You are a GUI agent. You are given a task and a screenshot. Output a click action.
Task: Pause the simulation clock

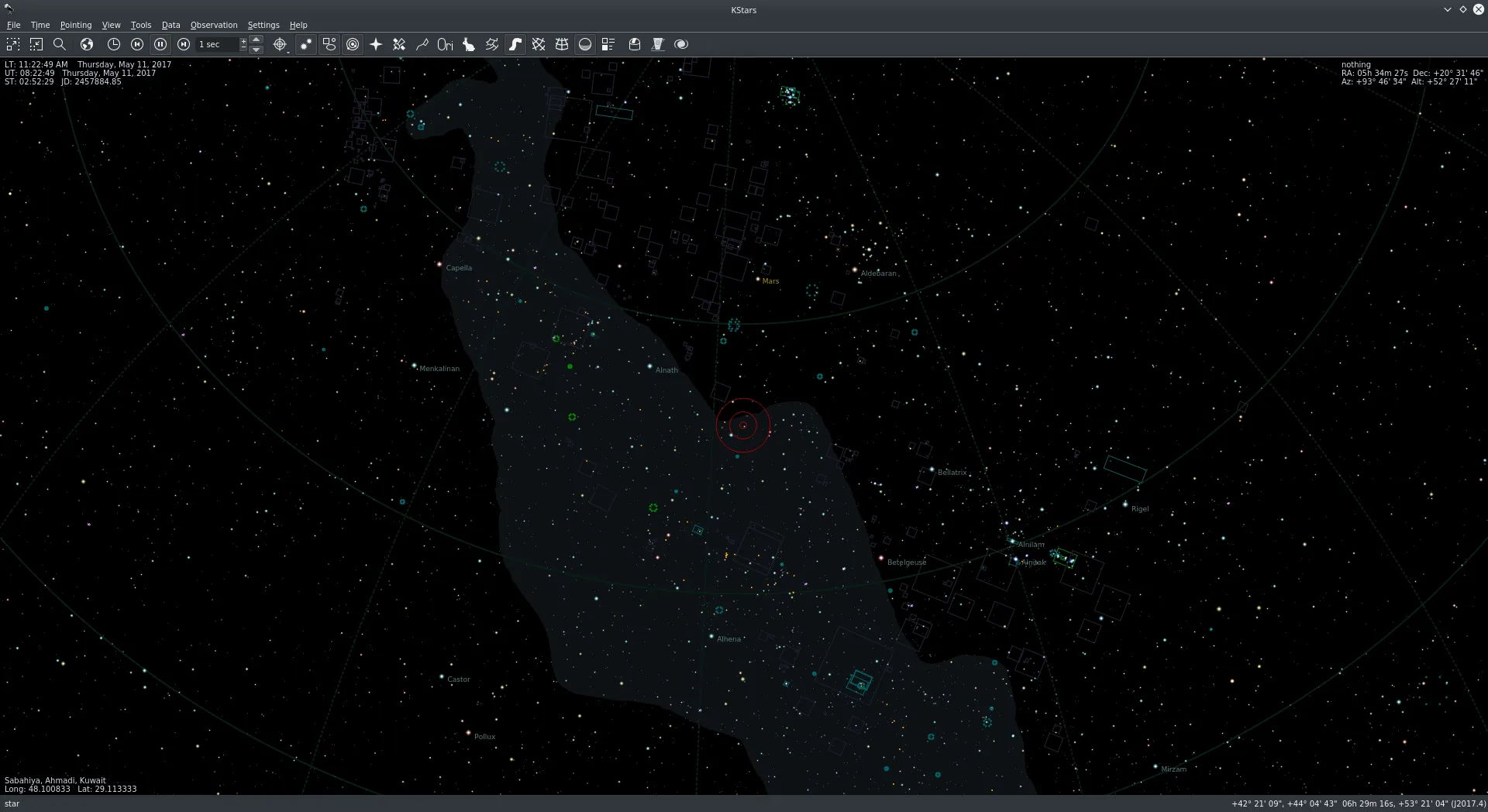tap(160, 44)
